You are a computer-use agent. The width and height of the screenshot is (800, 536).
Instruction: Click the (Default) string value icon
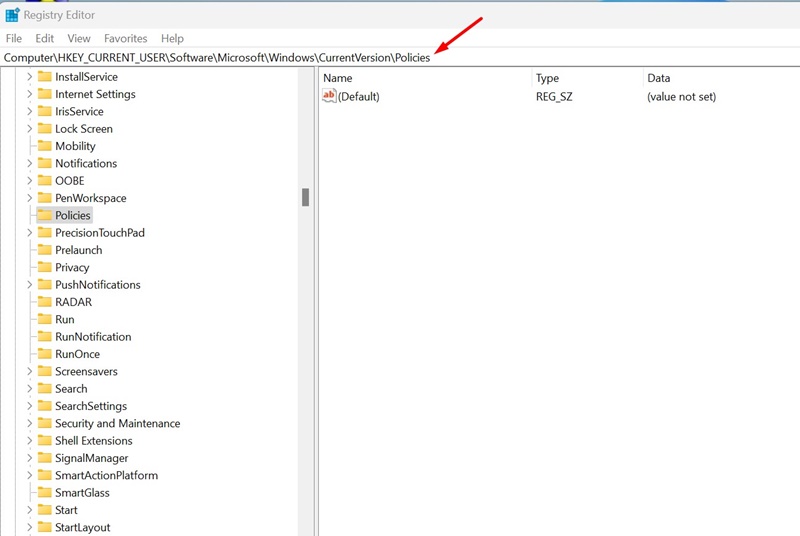[x=330, y=96]
